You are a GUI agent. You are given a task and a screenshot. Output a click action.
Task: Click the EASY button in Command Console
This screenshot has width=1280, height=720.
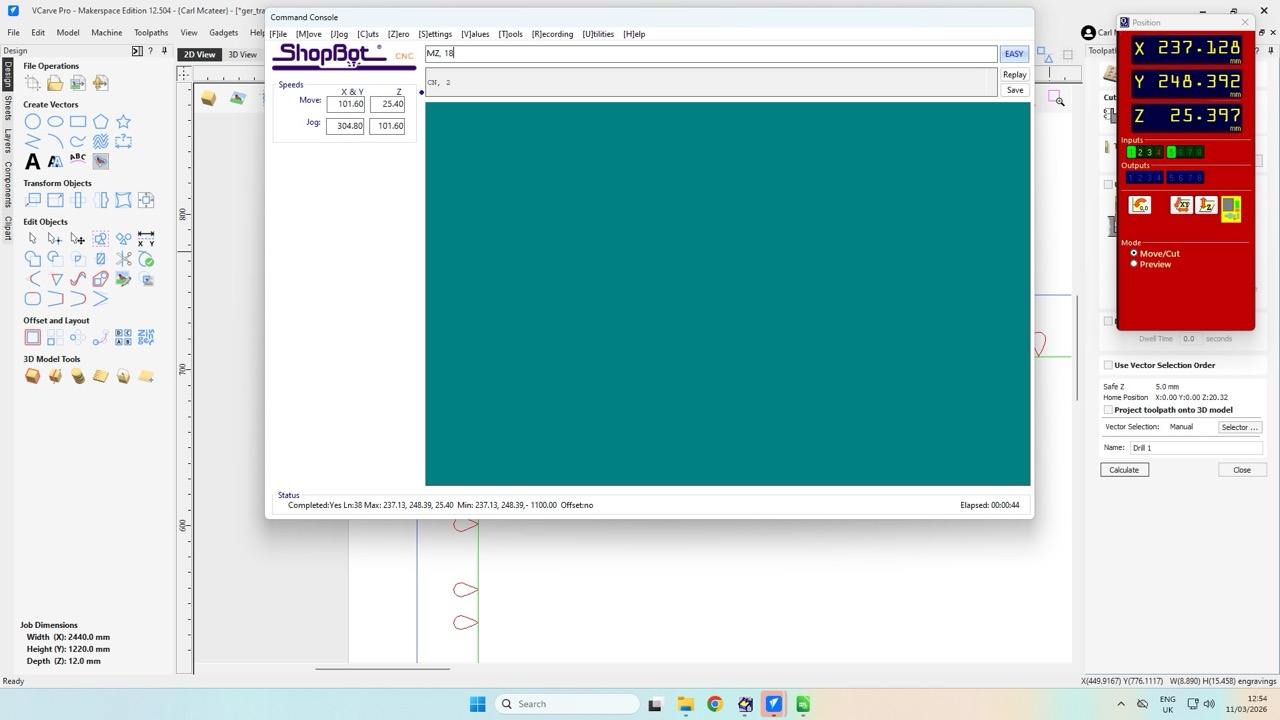pos(1014,54)
